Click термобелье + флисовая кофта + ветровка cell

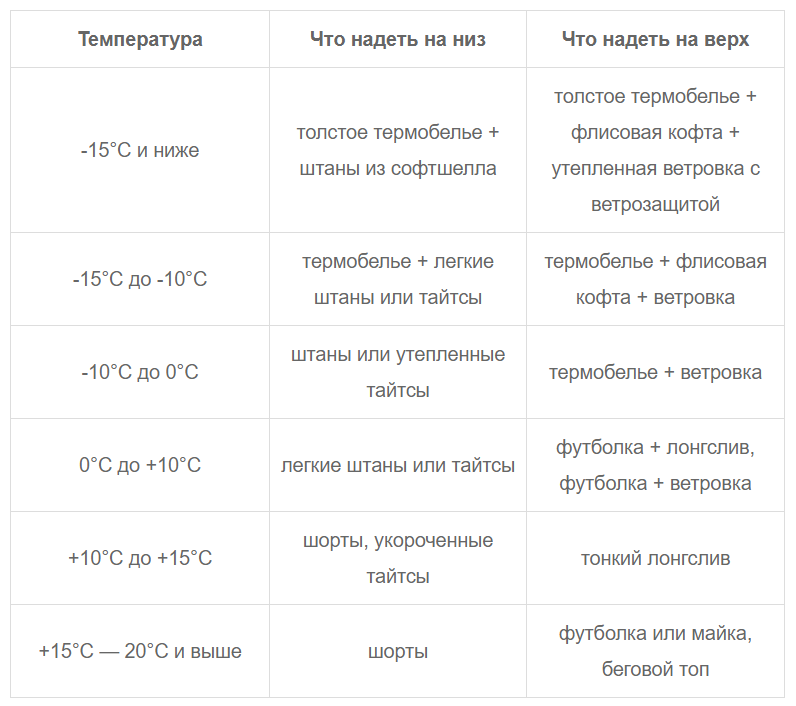(x=655, y=279)
